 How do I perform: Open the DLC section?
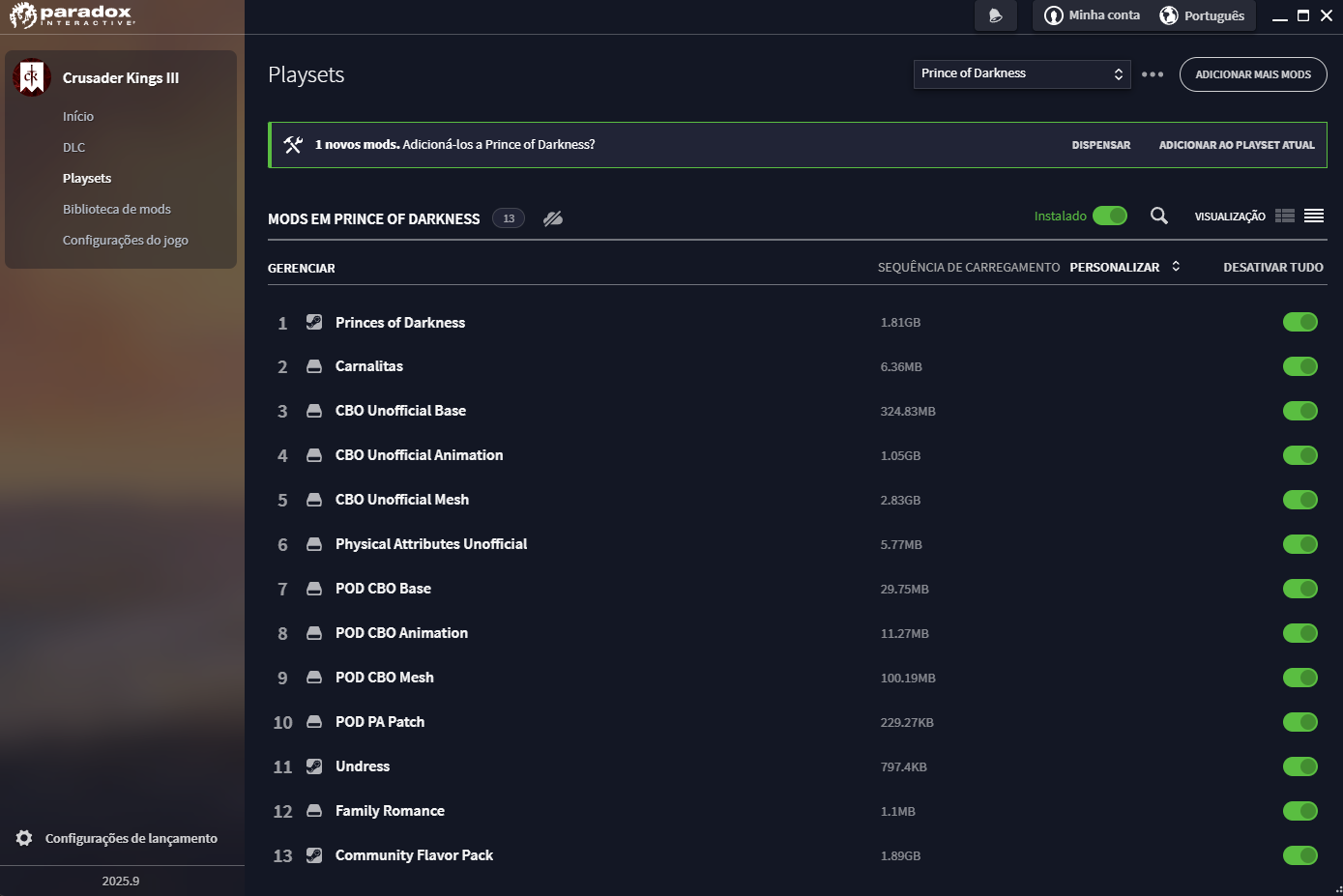[x=74, y=147]
